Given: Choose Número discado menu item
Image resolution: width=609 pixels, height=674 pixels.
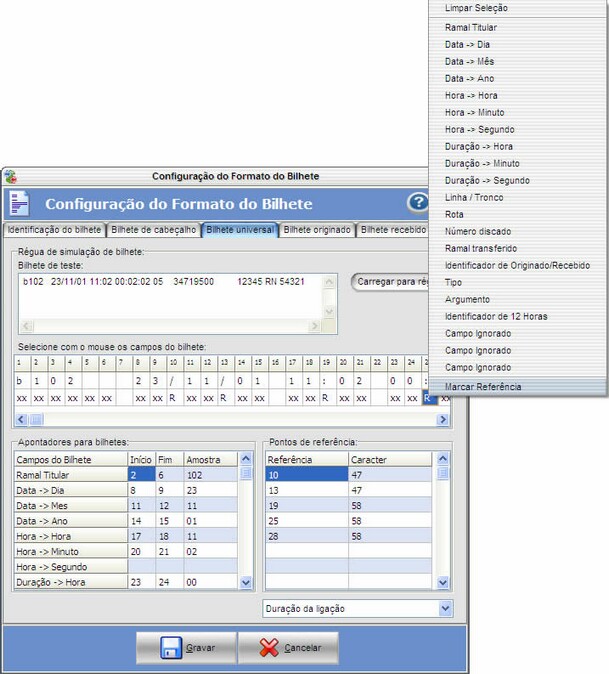Looking at the screenshot, I should 478,231.
